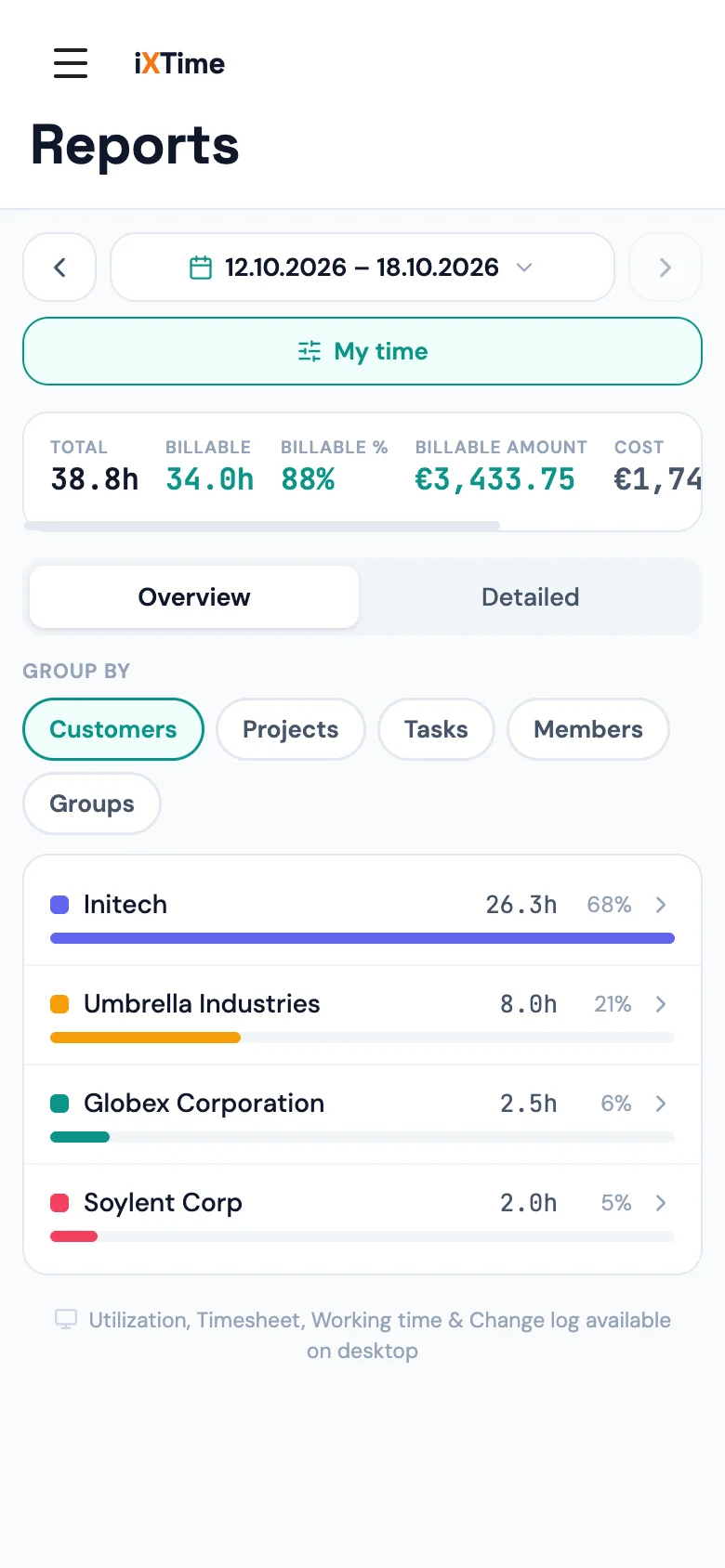725x1568 pixels.
Task: Click the Umbrella Industries customer name
Action: pos(202,1004)
